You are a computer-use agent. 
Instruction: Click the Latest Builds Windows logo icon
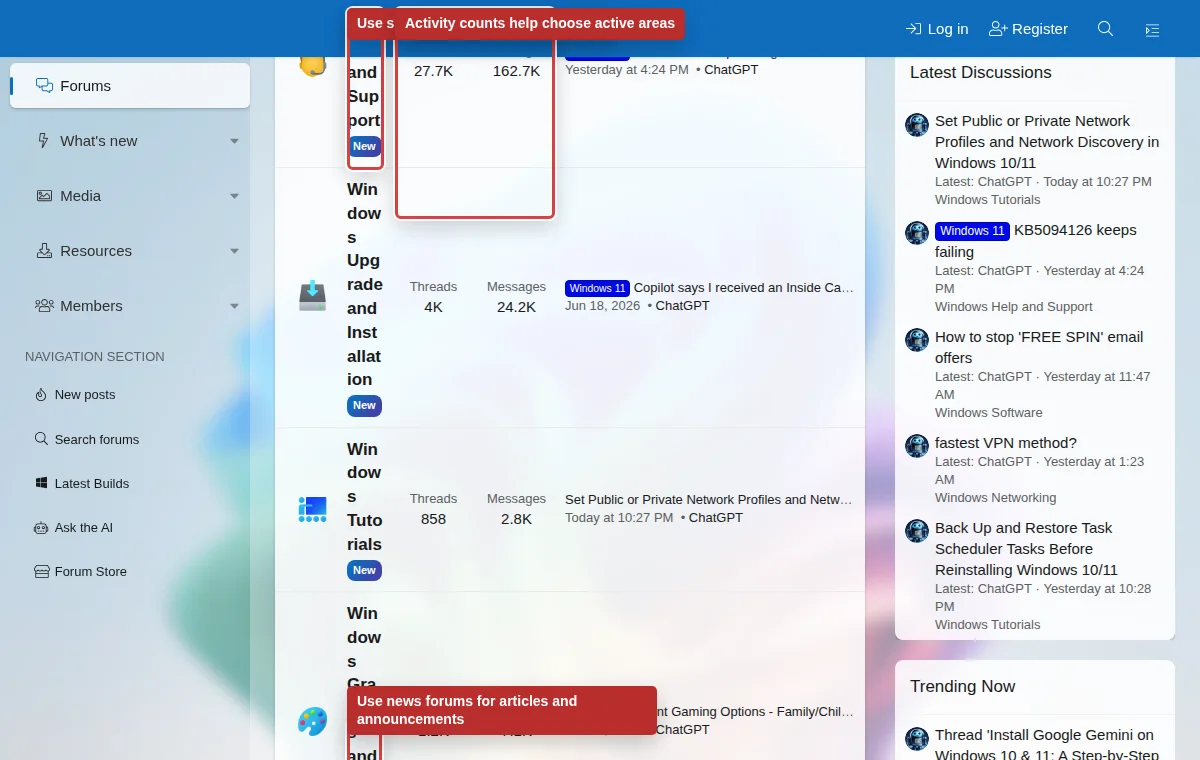coord(41,483)
